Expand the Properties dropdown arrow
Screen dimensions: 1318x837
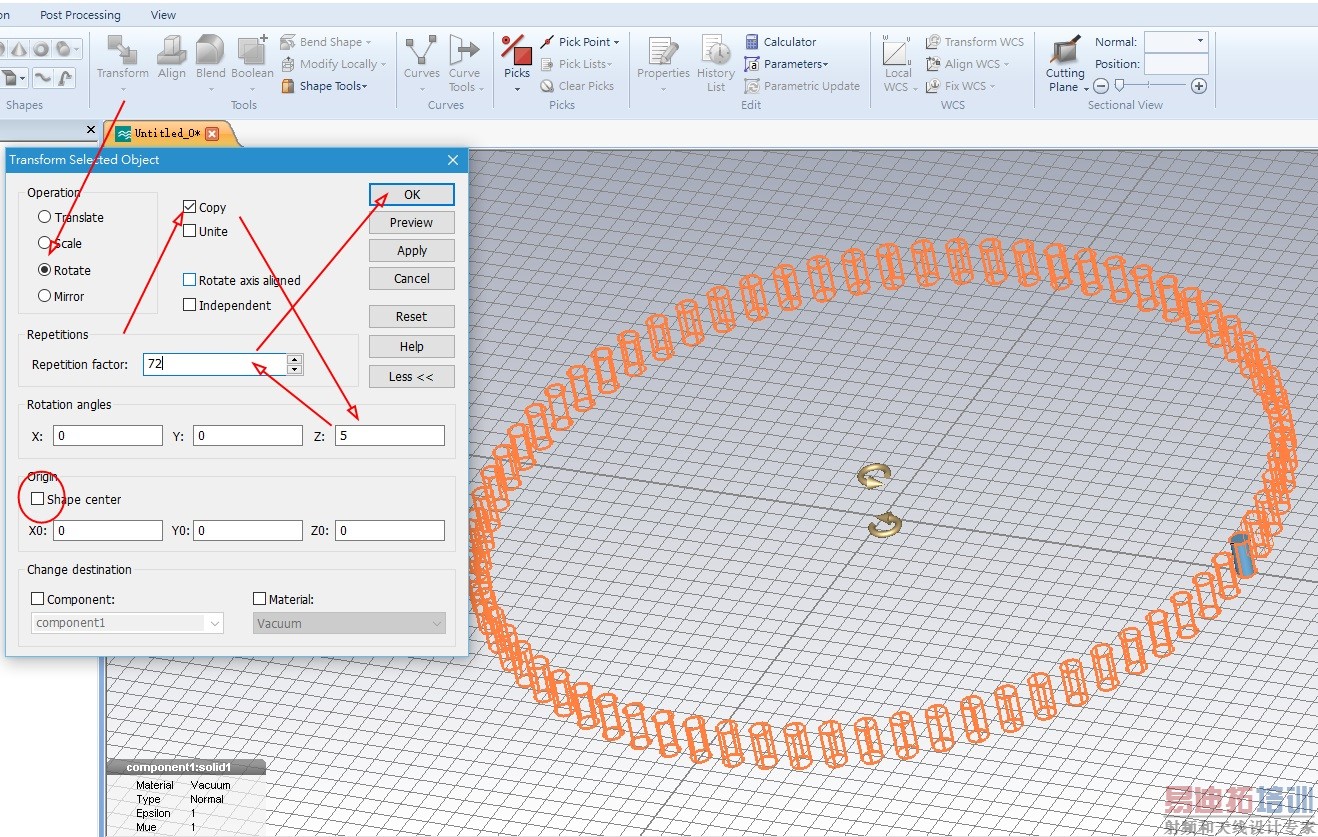663,89
